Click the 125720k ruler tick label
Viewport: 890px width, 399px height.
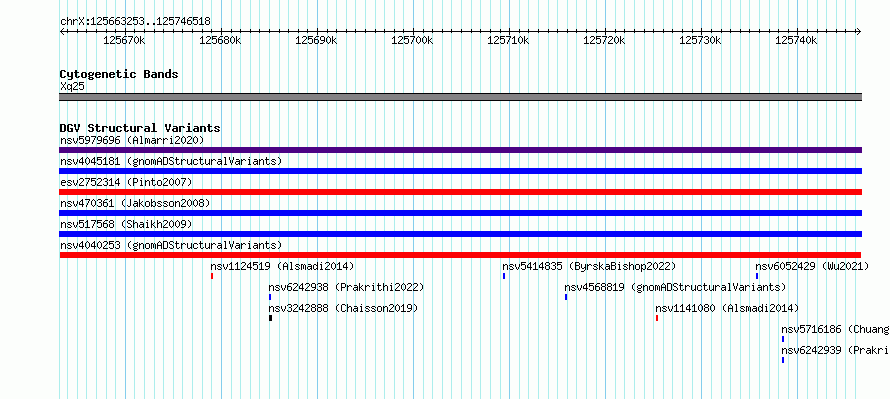604,40
